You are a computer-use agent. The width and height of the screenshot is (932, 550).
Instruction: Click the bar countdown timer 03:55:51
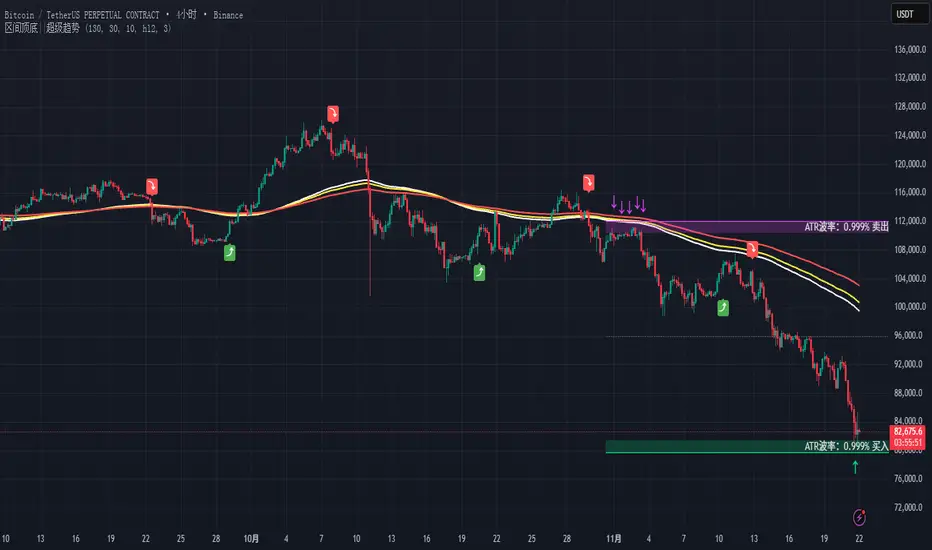tap(908, 442)
